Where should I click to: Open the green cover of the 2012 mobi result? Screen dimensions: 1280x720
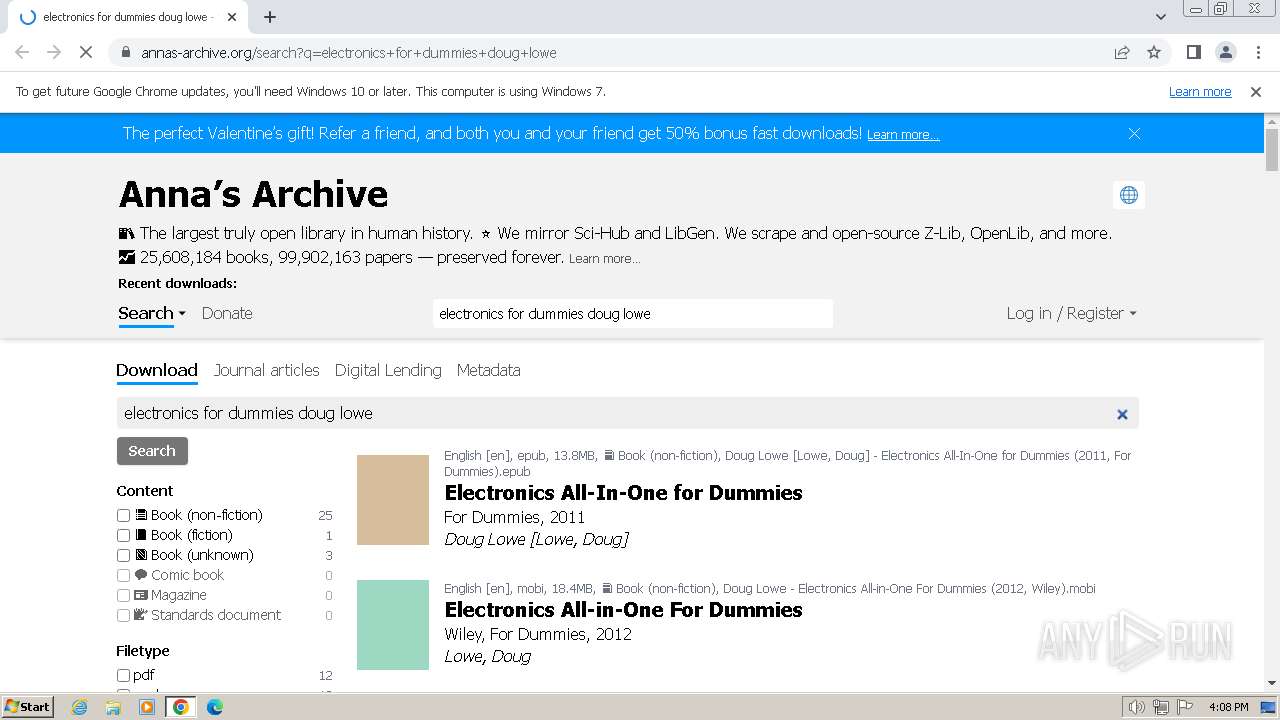[393, 625]
